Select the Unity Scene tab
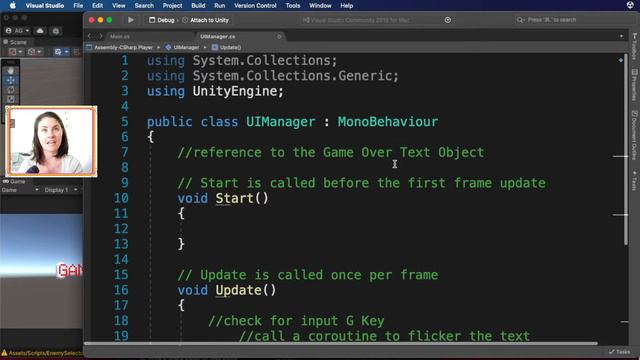 point(15,42)
